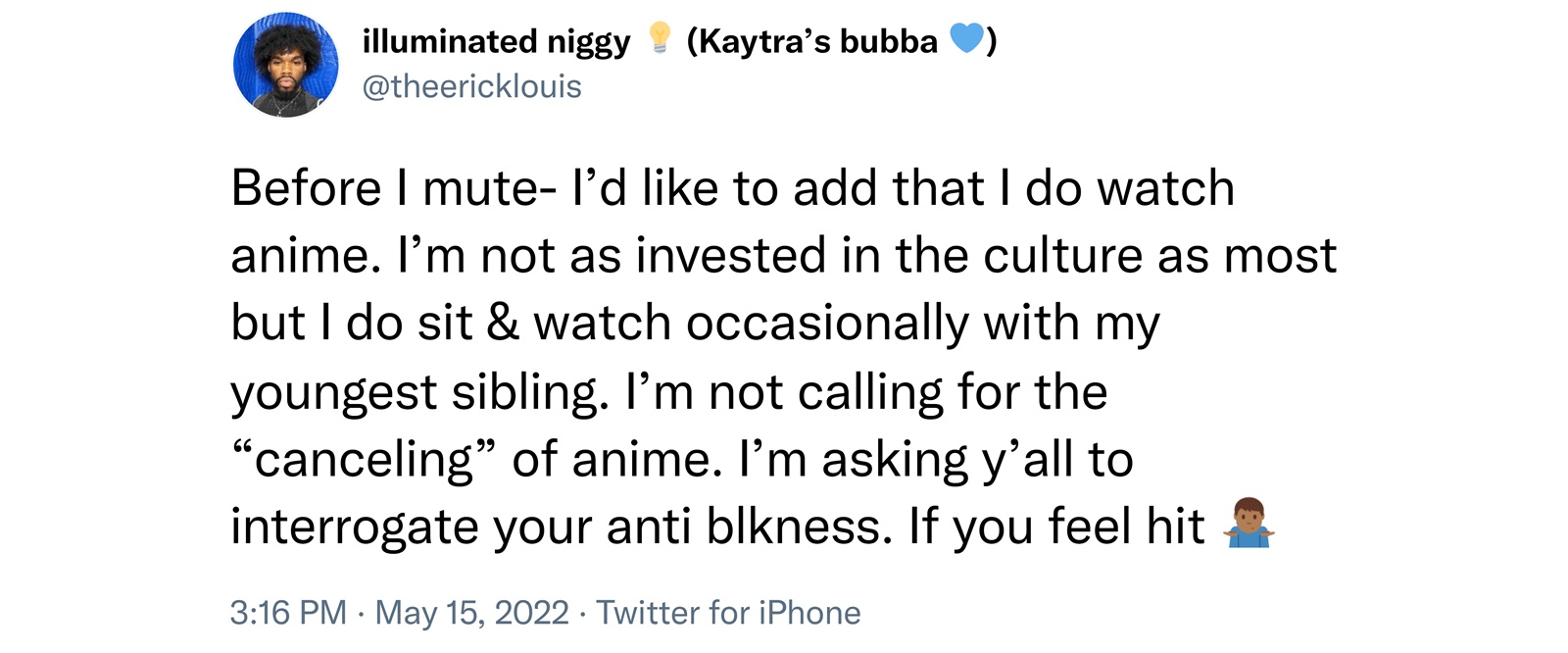Click the ampersand symbol in the tweet text
Viewport: 1568px width, 653px height.
[x=503, y=324]
